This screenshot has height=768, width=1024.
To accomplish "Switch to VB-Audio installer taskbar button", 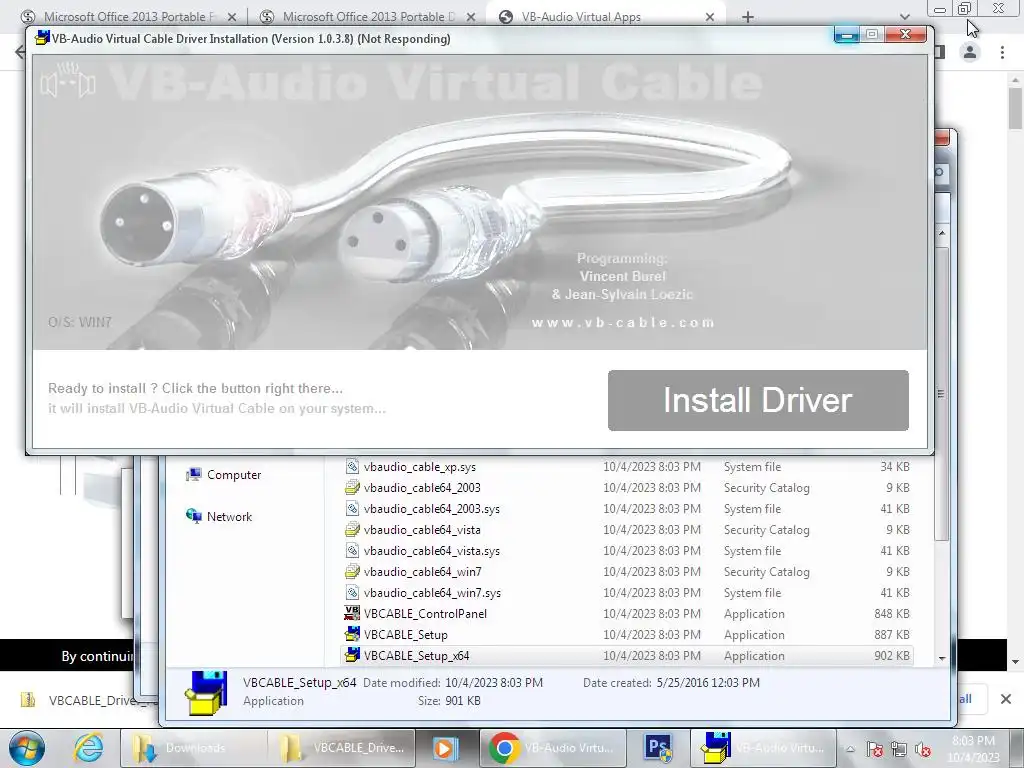I will (763, 748).
